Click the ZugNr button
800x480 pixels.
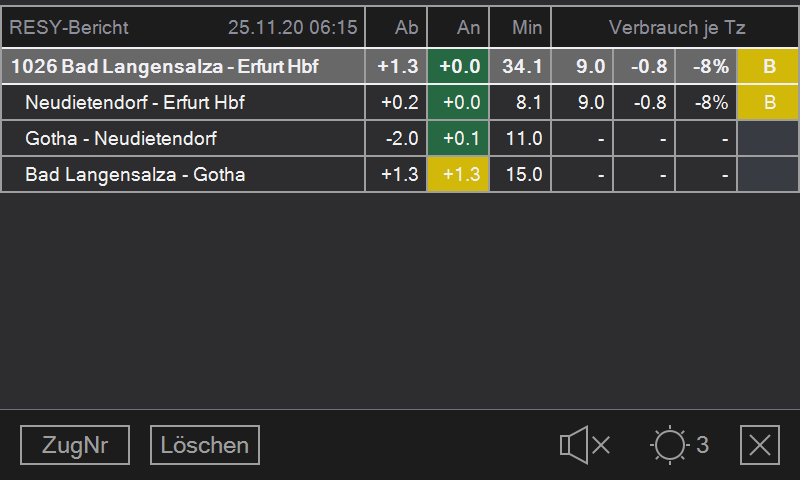click(x=75, y=445)
